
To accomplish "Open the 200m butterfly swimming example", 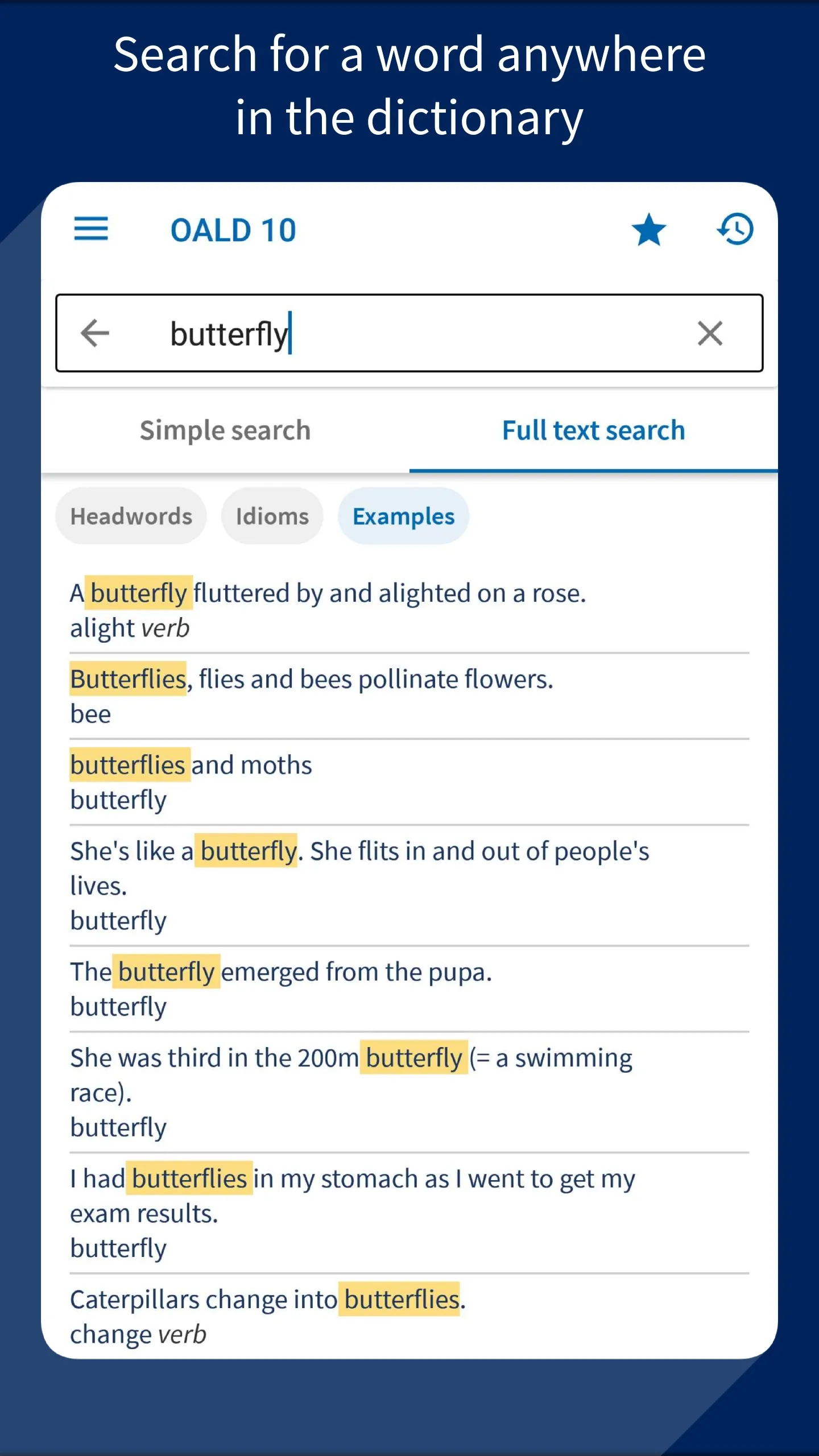I will pos(351,1092).
